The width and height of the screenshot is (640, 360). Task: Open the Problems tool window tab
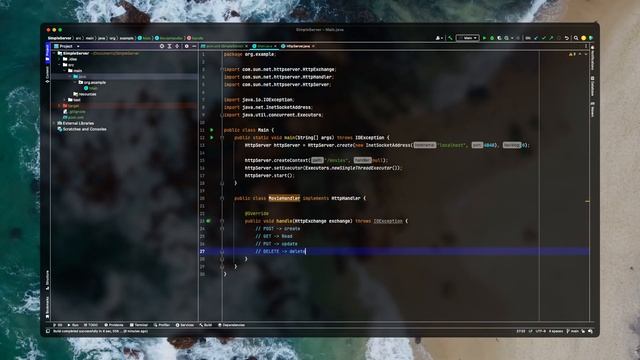coord(114,325)
